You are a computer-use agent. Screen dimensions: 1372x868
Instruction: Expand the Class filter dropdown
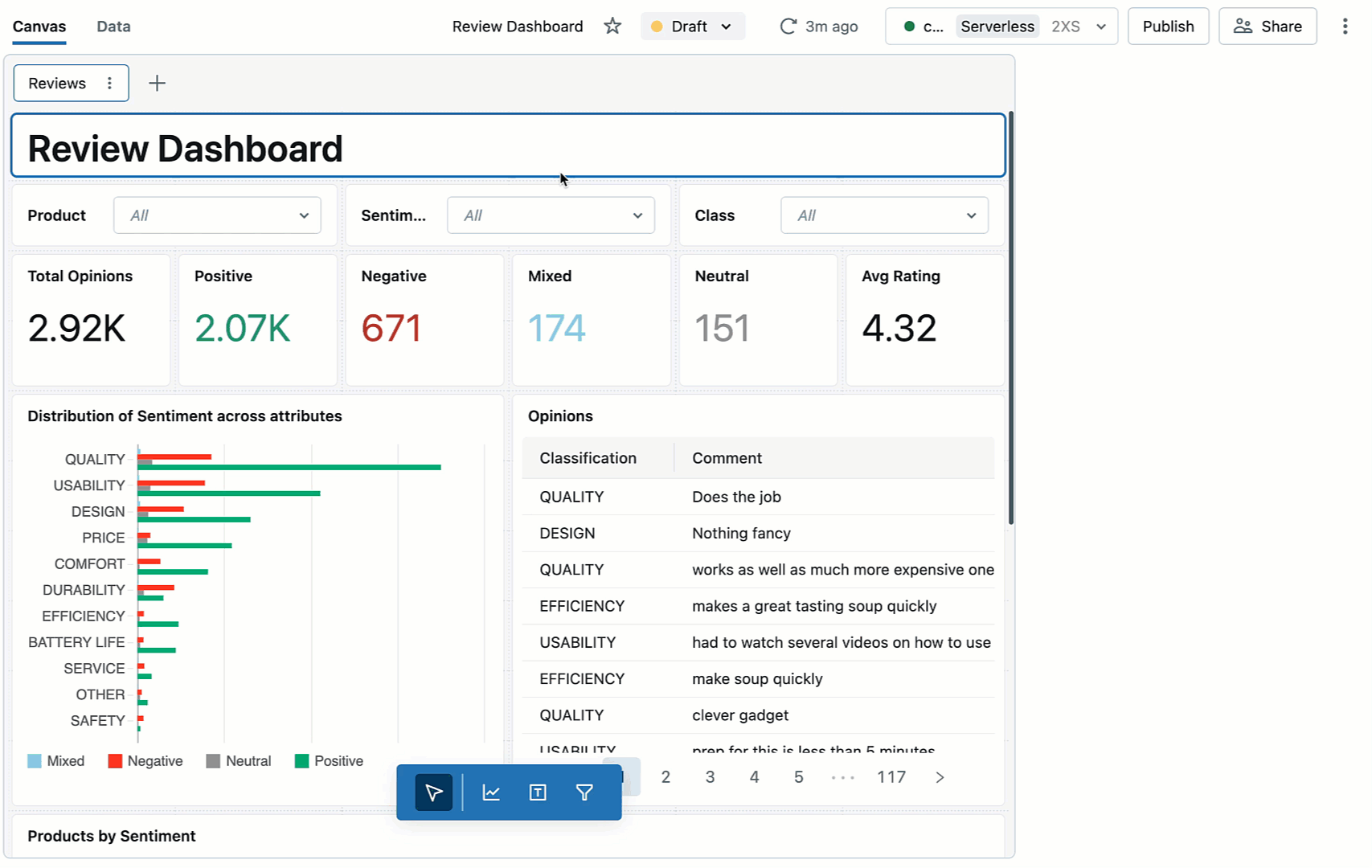point(884,215)
